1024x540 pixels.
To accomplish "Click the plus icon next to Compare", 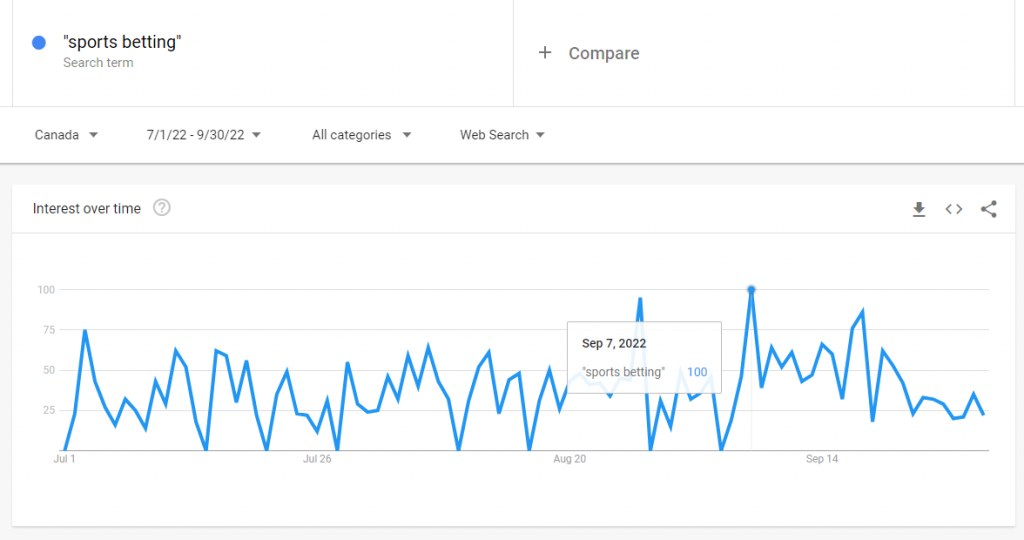I will coord(545,53).
